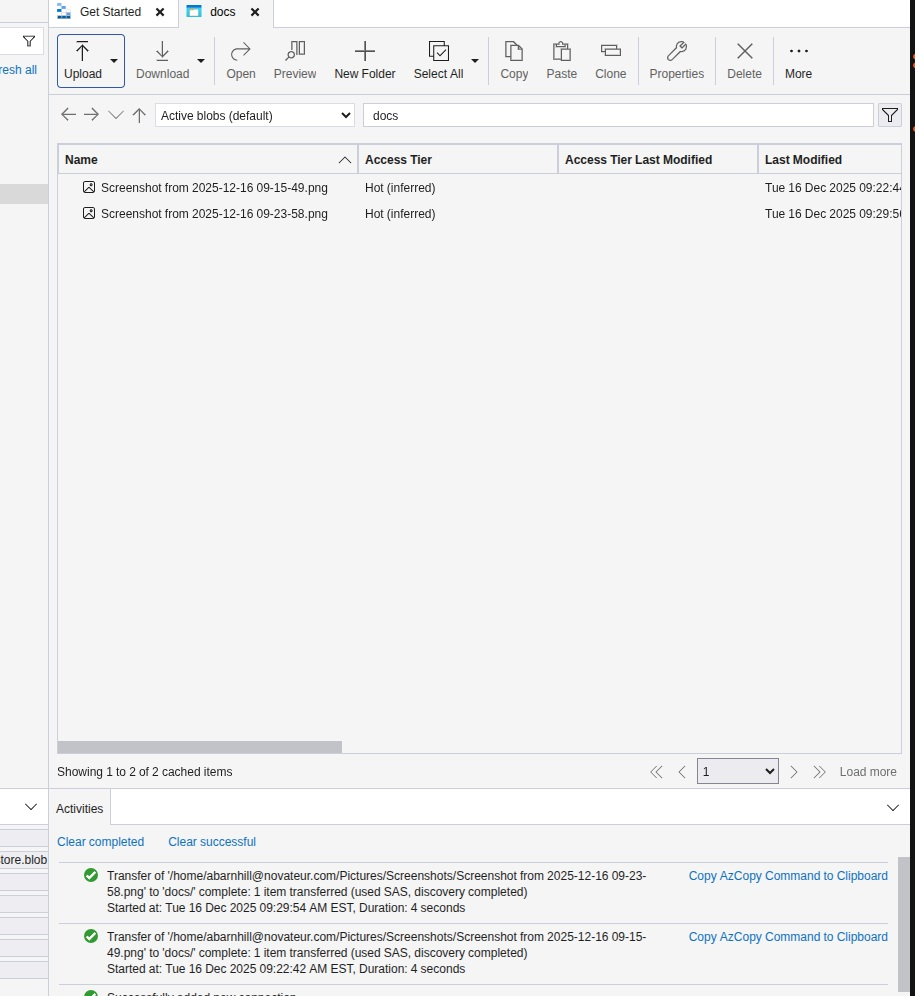The width and height of the screenshot is (915, 996).
Task: Close the Get Started tab
Action: tap(160, 12)
